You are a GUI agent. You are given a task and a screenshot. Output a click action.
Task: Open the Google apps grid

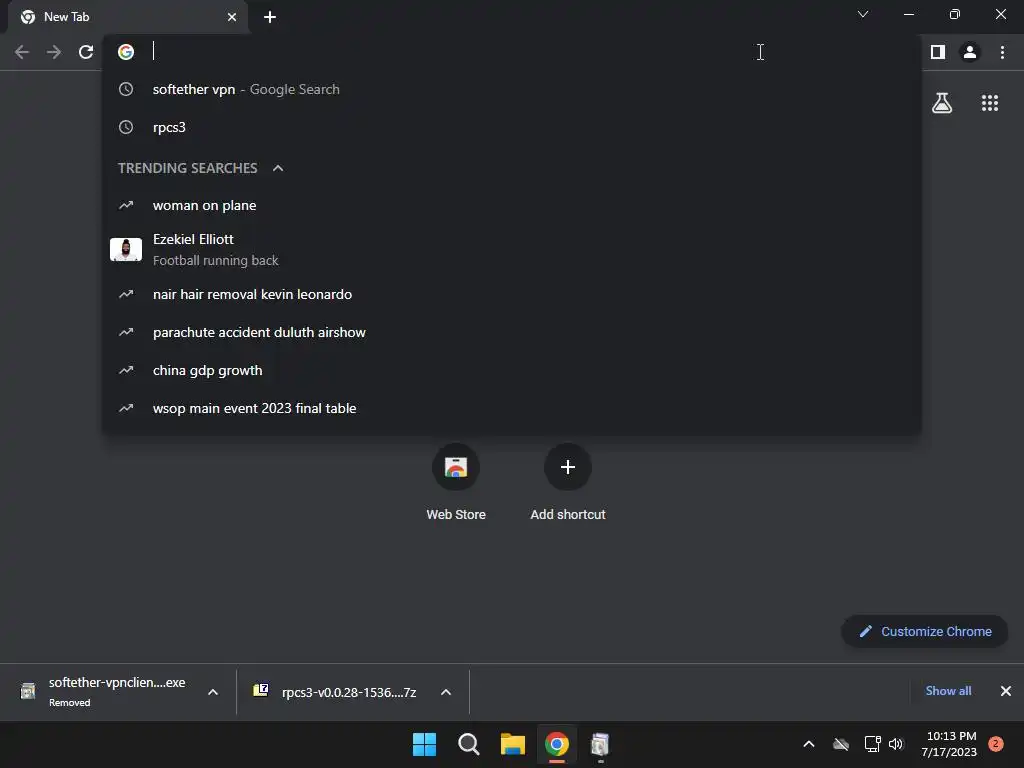pyautogui.click(x=990, y=103)
